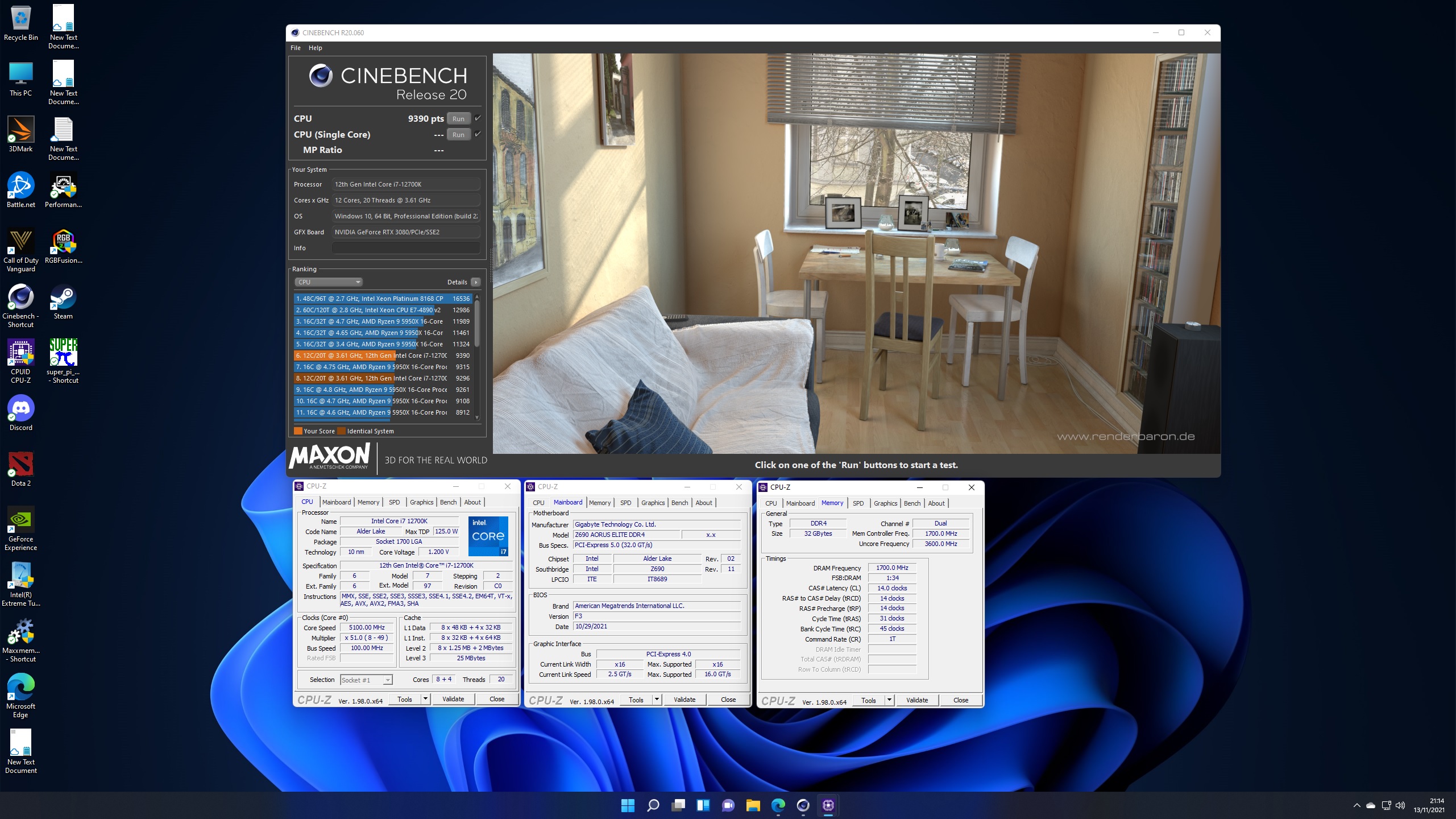Click the ranking list scrollbar
The image size is (1456, 819).
click(x=477, y=322)
